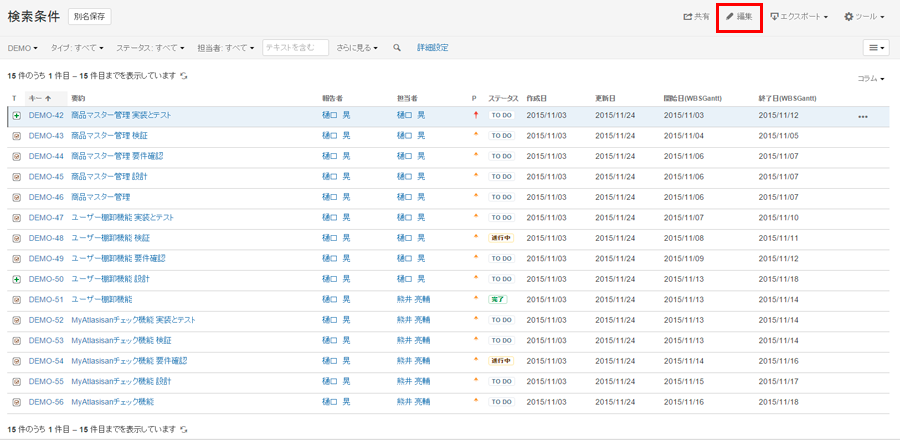The width and height of the screenshot is (900, 440).
Task: Click the issue type icon of DEMO-43
Action: tap(17, 136)
